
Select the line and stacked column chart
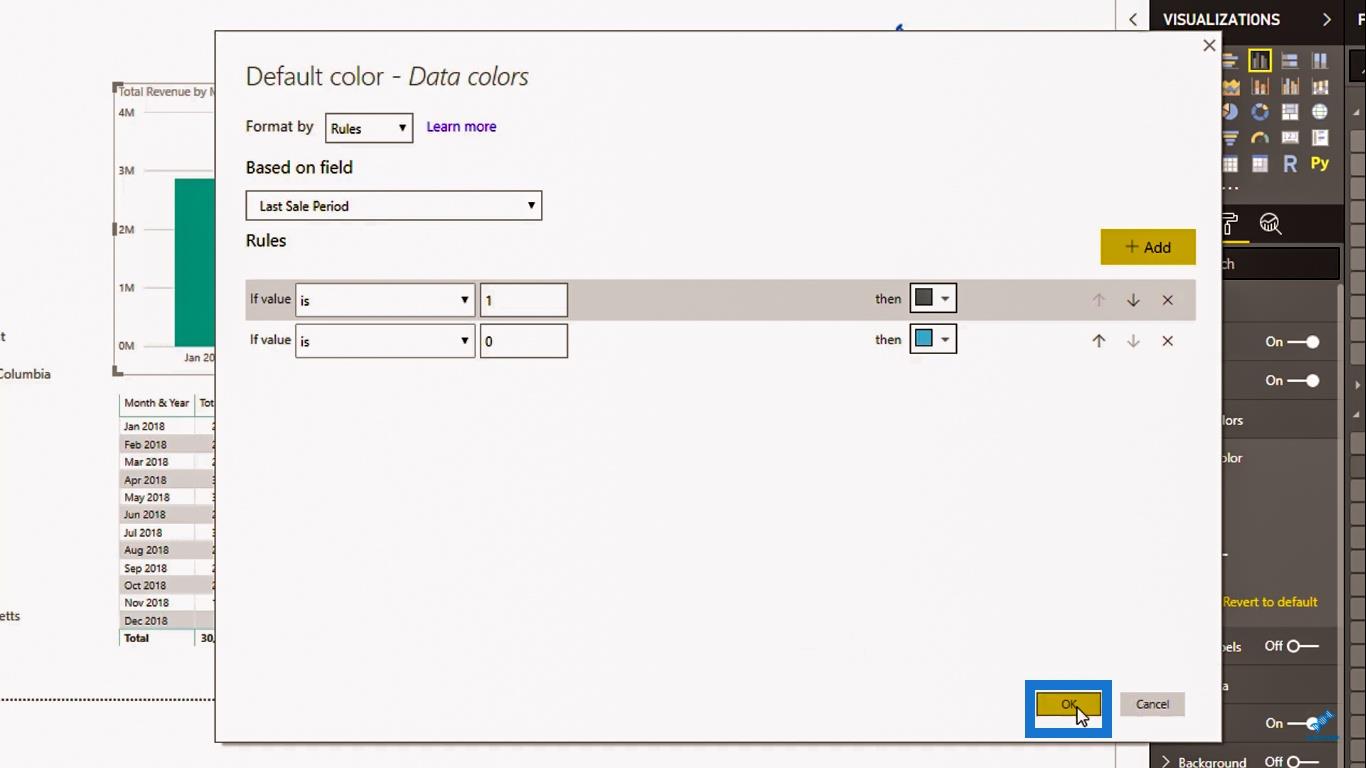1260,87
